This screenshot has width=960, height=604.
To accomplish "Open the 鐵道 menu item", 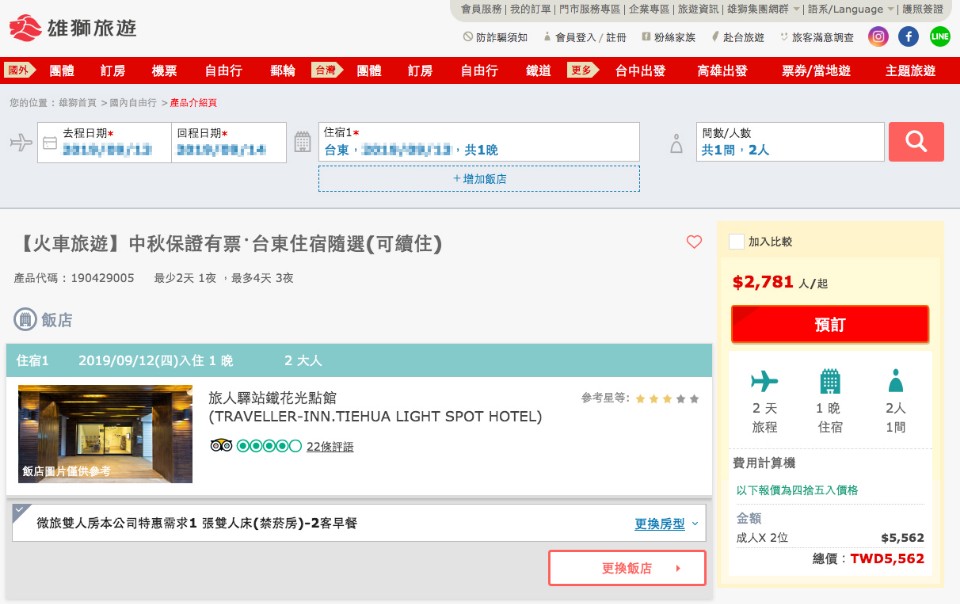I will click(x=538, y=70).
